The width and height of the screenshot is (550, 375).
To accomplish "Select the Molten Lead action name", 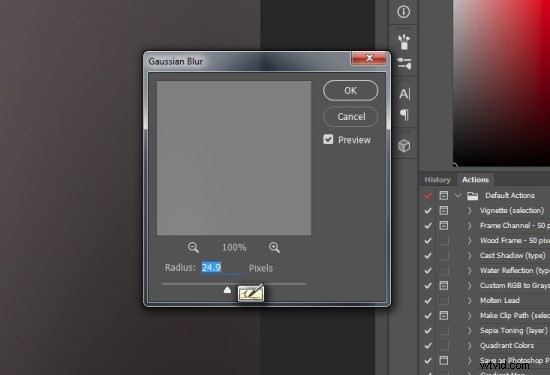I will point(500,300).
